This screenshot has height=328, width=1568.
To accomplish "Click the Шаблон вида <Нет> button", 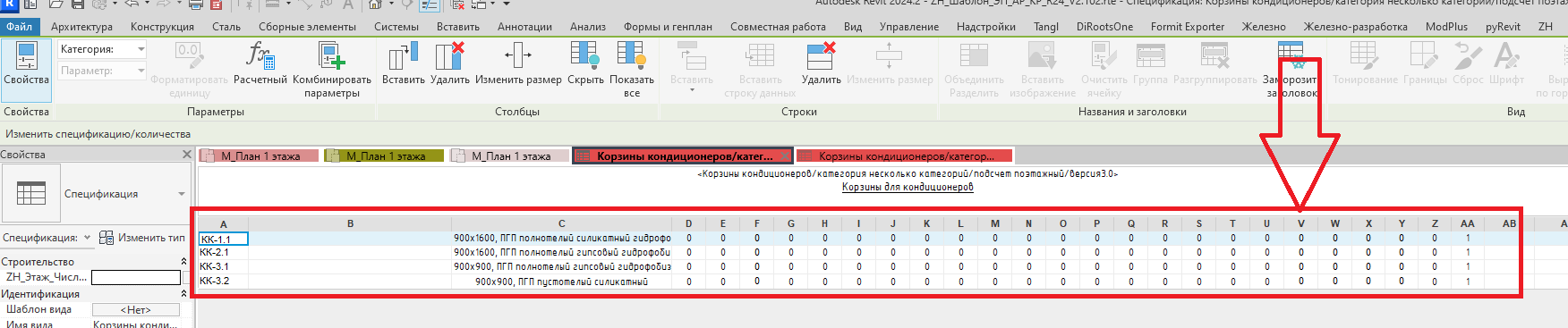I will 136,310.
